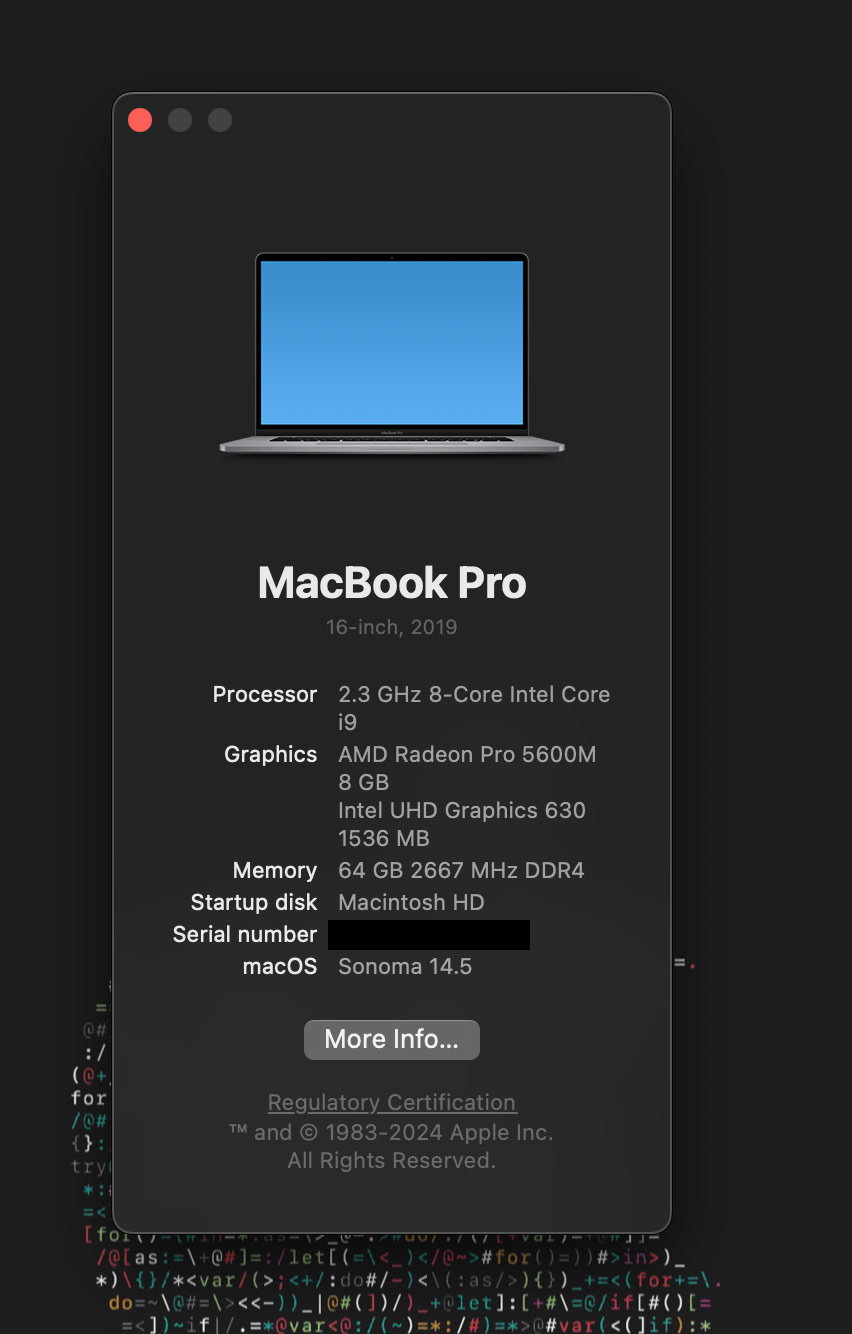The image size is (852, 1334).
Task: Click the Serial number label
Action: (x=245, y=934)
